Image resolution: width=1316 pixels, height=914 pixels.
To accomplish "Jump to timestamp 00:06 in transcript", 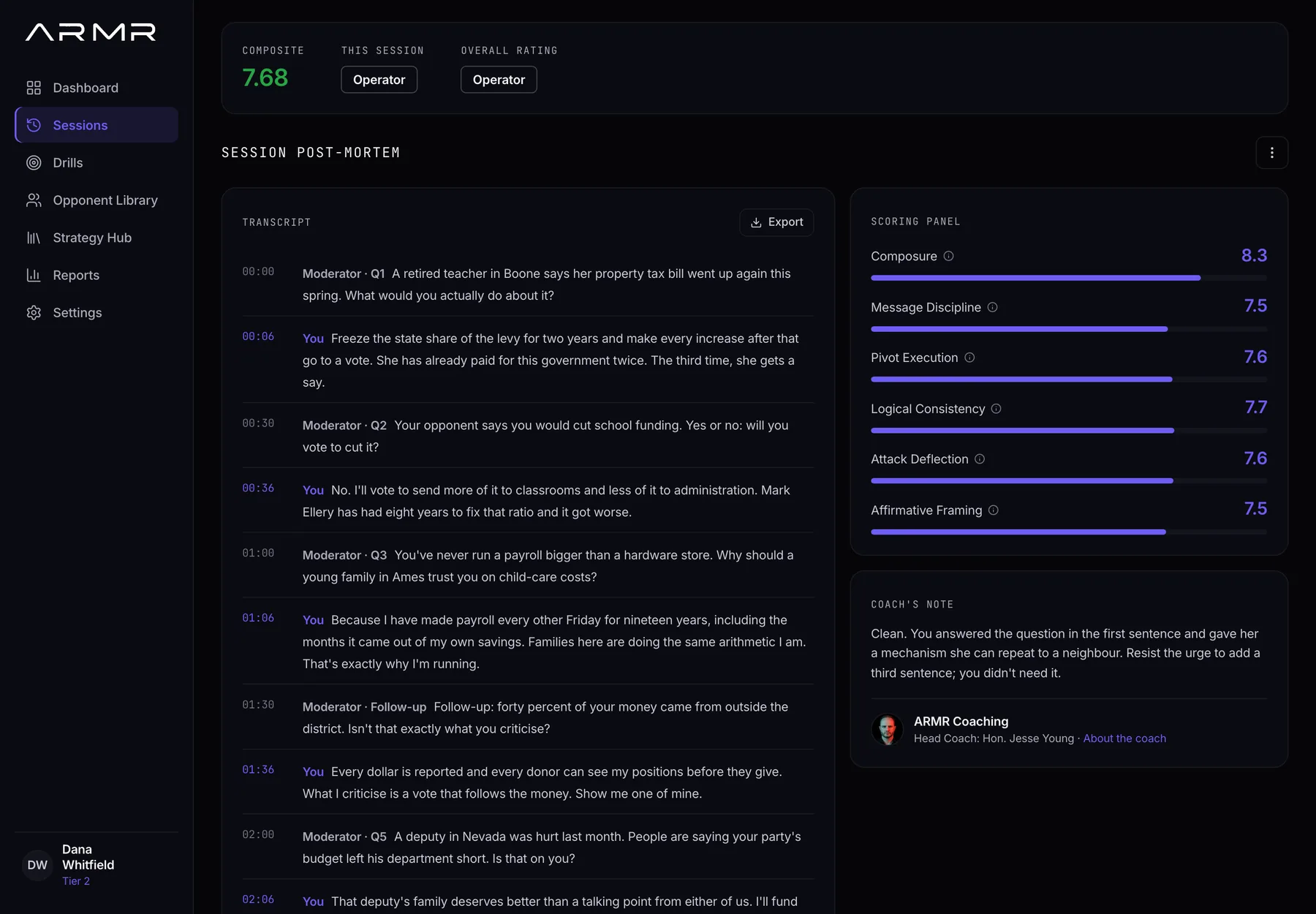I will [258, 336].
